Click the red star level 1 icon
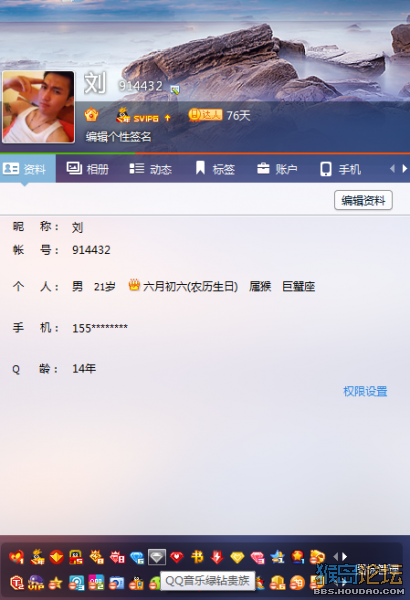This screenshot has width=410, height=600. (297, 557)
